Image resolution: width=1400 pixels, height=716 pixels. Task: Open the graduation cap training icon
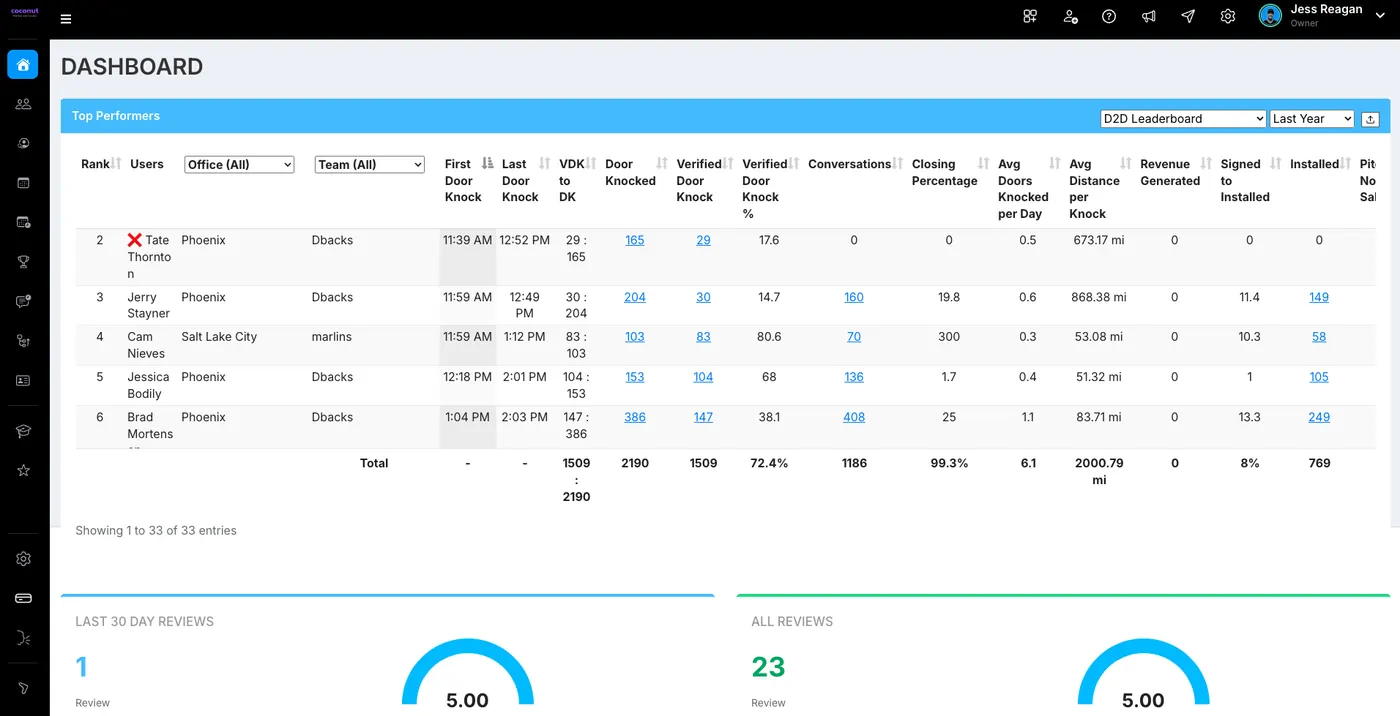click(x=23, y=431)
